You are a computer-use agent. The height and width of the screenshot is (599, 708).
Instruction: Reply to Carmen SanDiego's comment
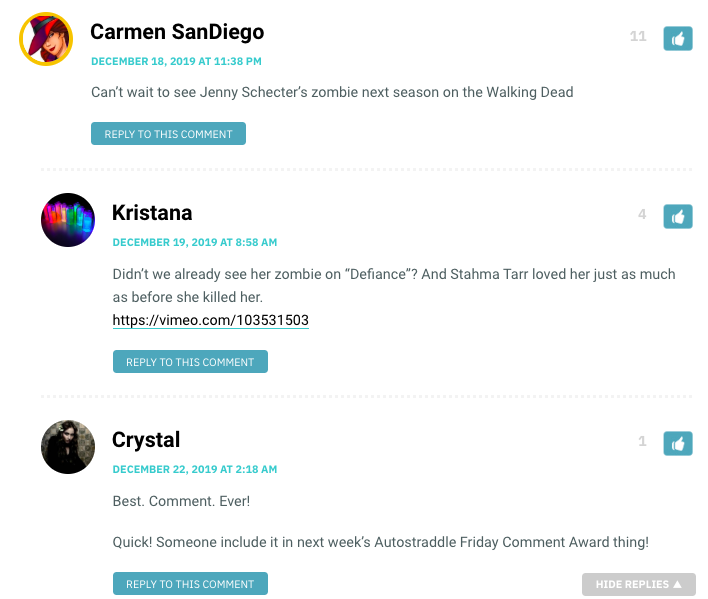click(x=168, y=134)
